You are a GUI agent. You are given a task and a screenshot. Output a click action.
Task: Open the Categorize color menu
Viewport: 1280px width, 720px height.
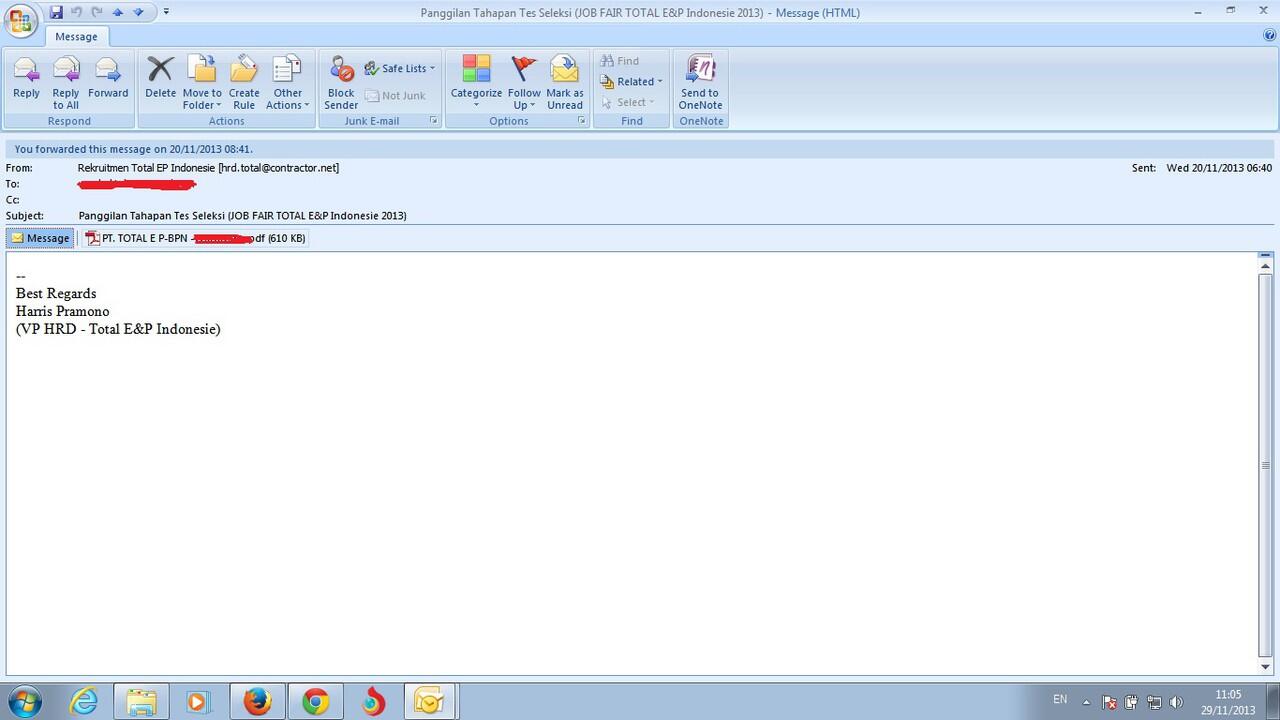pos(476,81)
